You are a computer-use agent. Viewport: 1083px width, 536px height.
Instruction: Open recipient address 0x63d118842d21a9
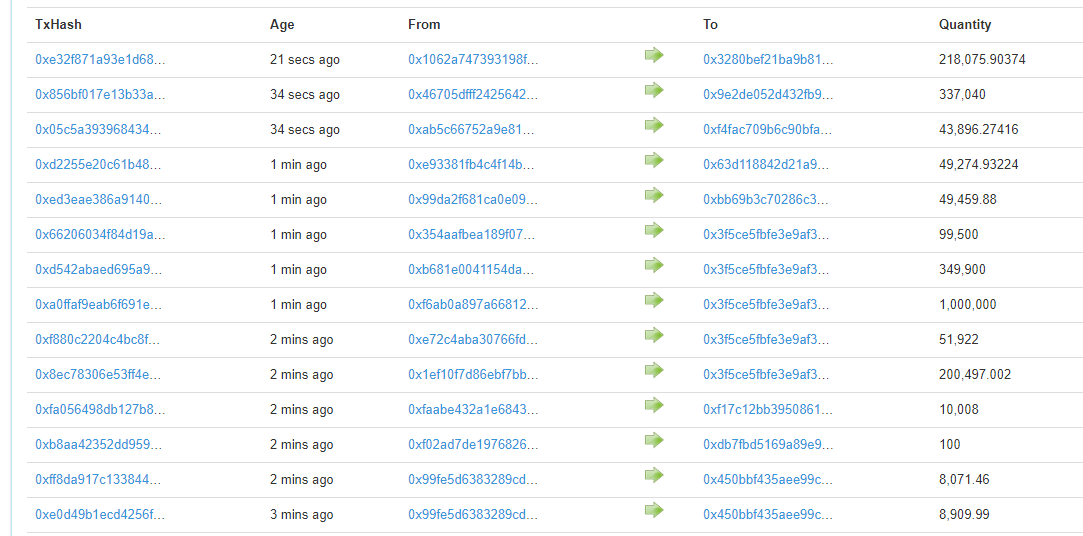(x=767, y=165)
